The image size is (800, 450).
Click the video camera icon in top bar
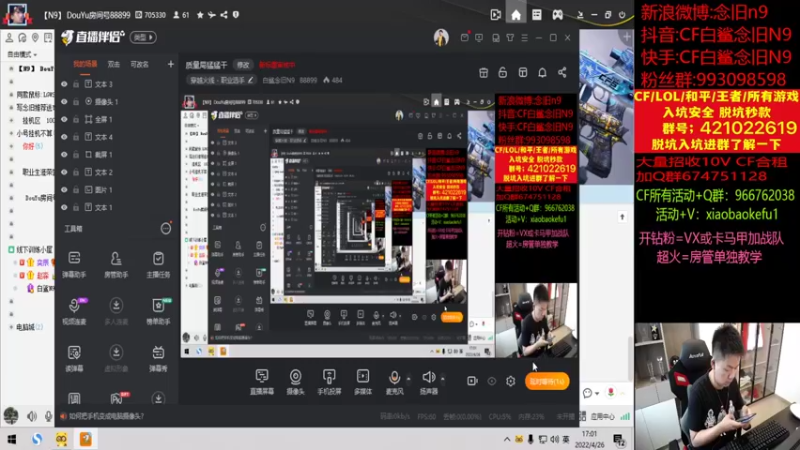(x=495, y=15)
